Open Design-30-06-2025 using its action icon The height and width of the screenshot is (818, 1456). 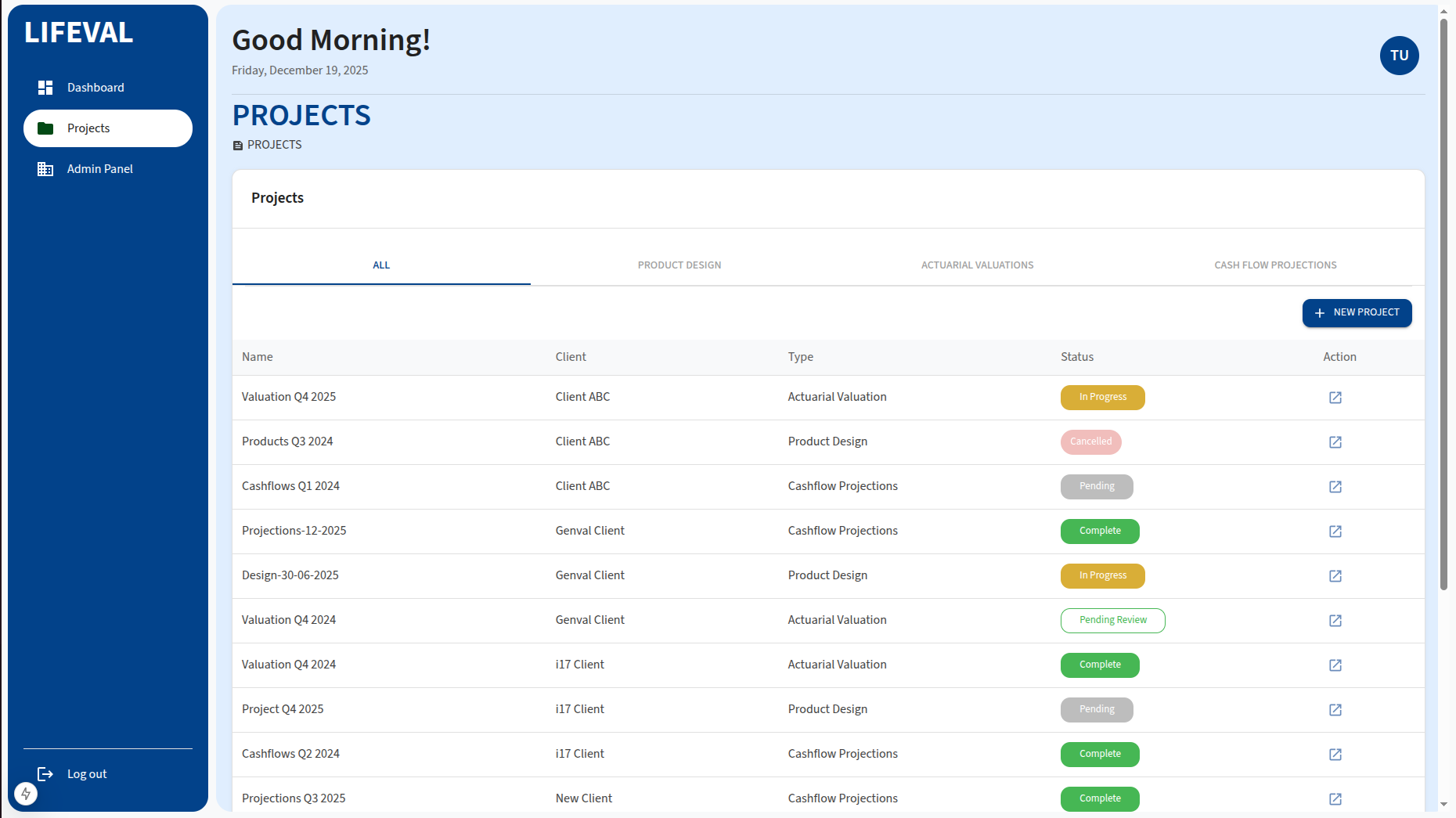click(x=1335, y=576)
